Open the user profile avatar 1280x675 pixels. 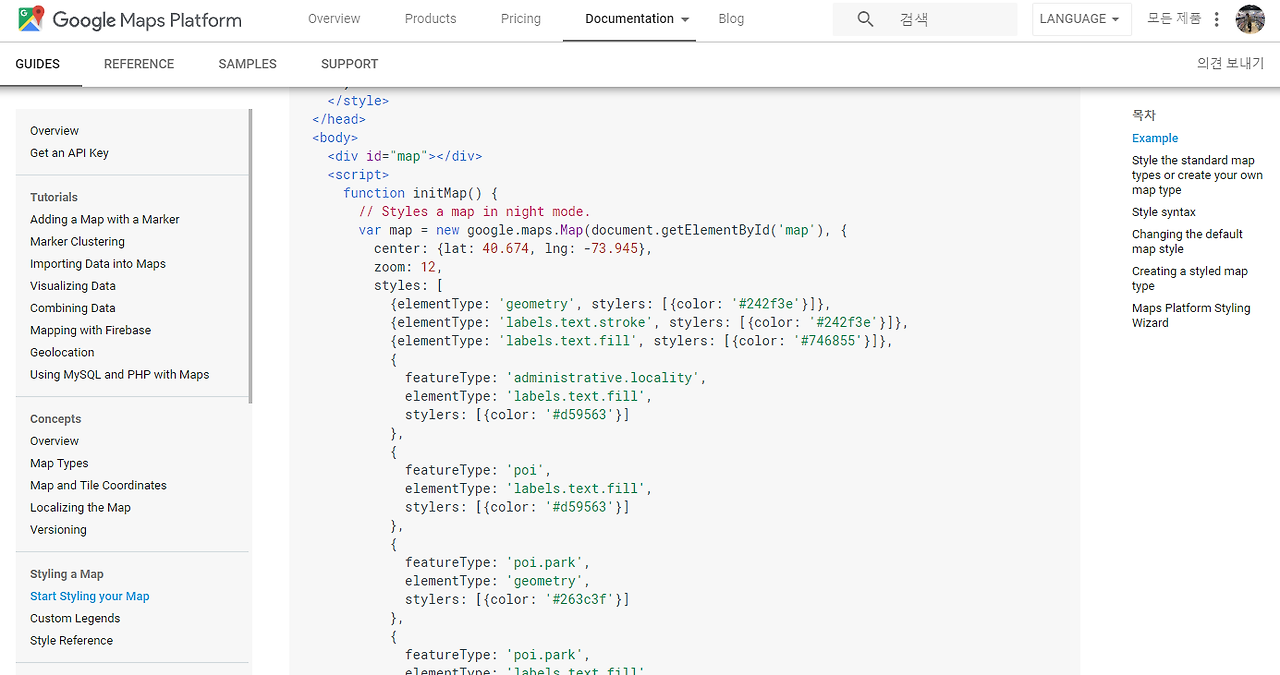pos(1250,19)
